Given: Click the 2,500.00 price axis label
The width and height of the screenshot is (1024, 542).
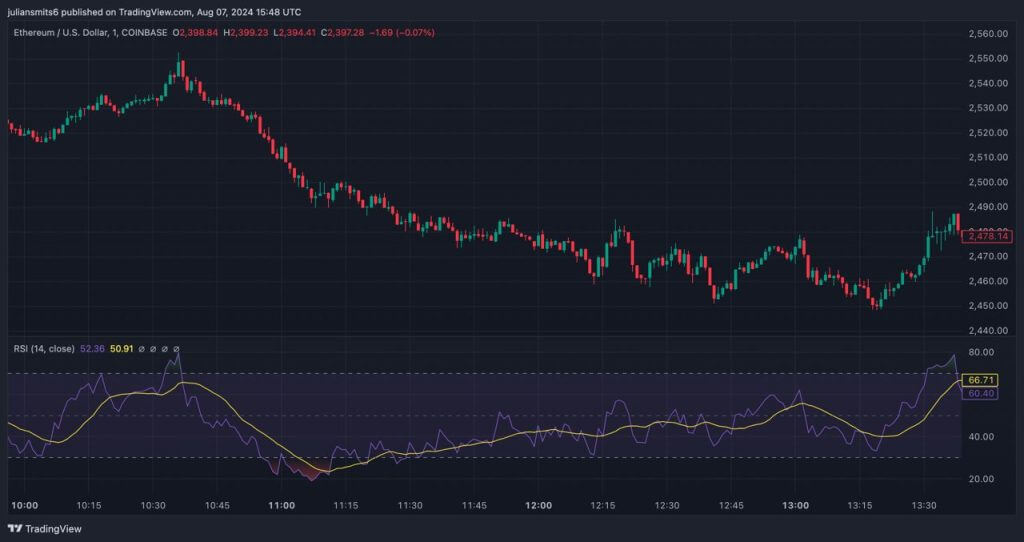Looking at the screenshot, I should coord(988,182).
